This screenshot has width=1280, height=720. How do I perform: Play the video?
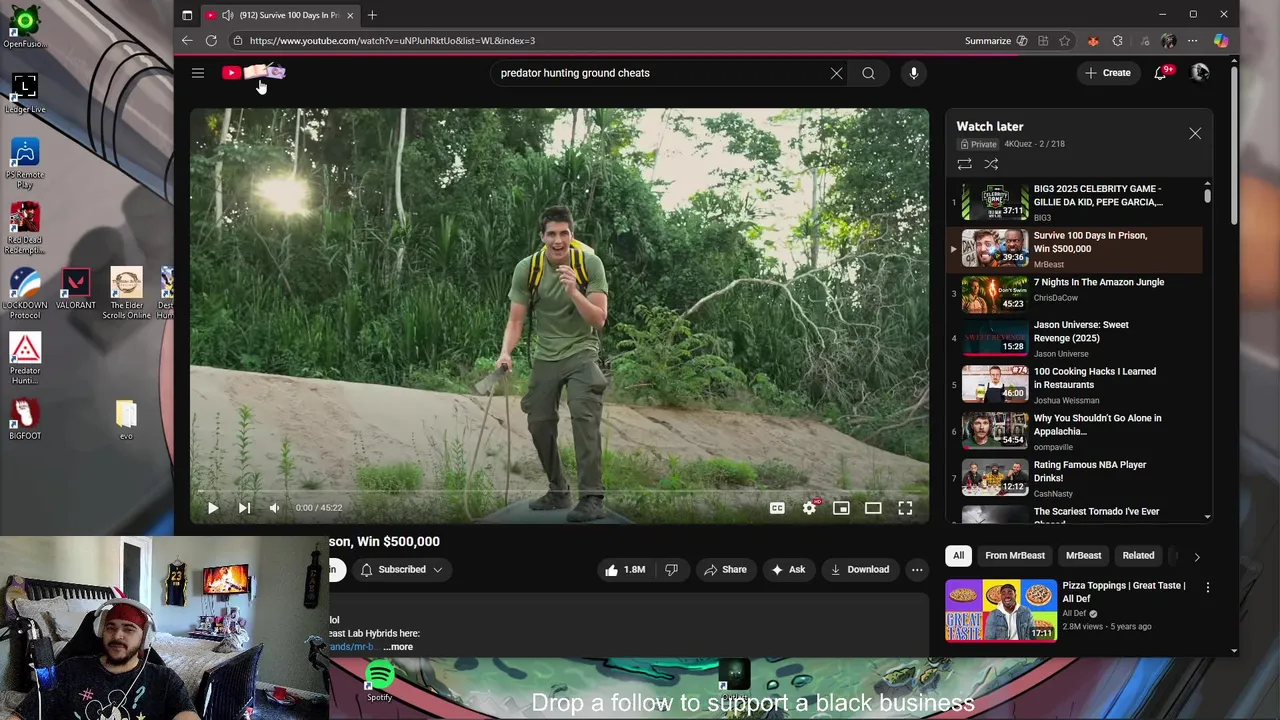213,508
